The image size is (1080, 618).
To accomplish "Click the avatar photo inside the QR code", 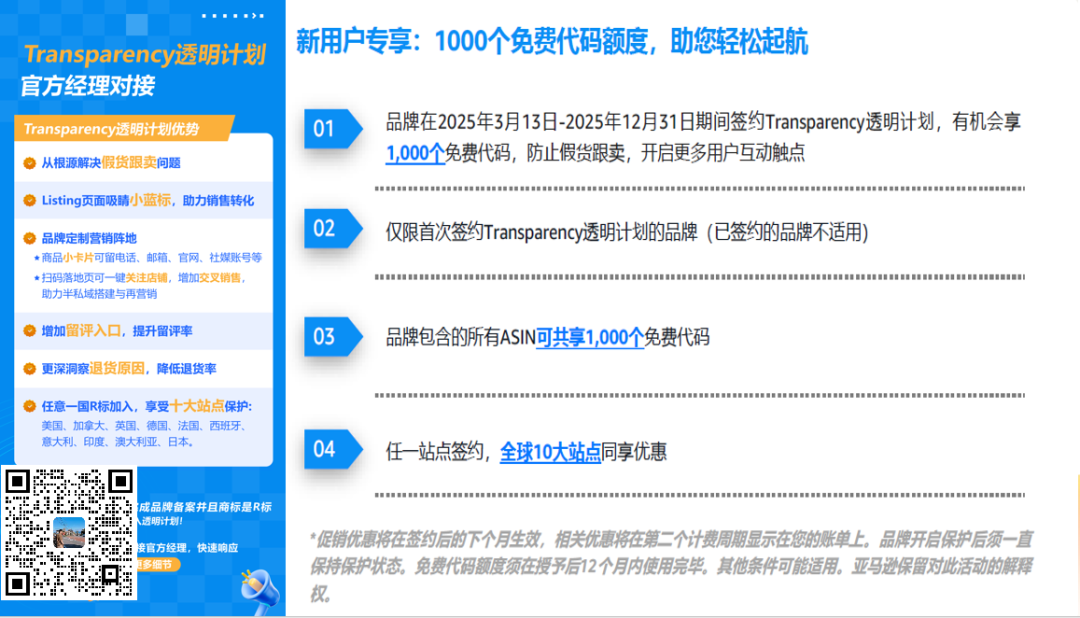I will (69, 532).
